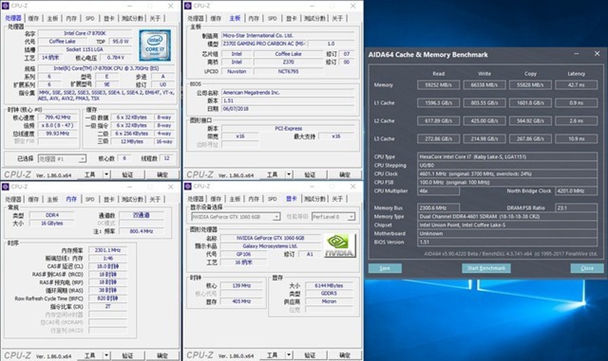Click the CPU Multiplier 46x field
This screenshot has height=361, width=608.
[x=439, y=191]
